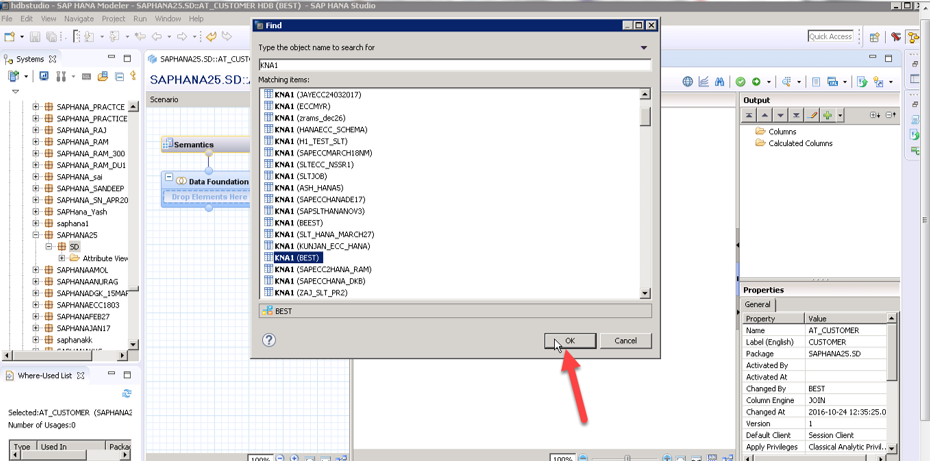Click the Systems tree vertical scrollbar
The height and width of the screenshot is (461, 930).
(x=133, y=225)
